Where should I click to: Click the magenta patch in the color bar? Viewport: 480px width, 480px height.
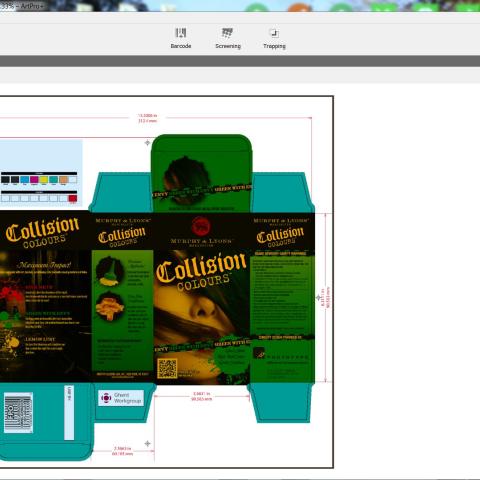(34, 180)
